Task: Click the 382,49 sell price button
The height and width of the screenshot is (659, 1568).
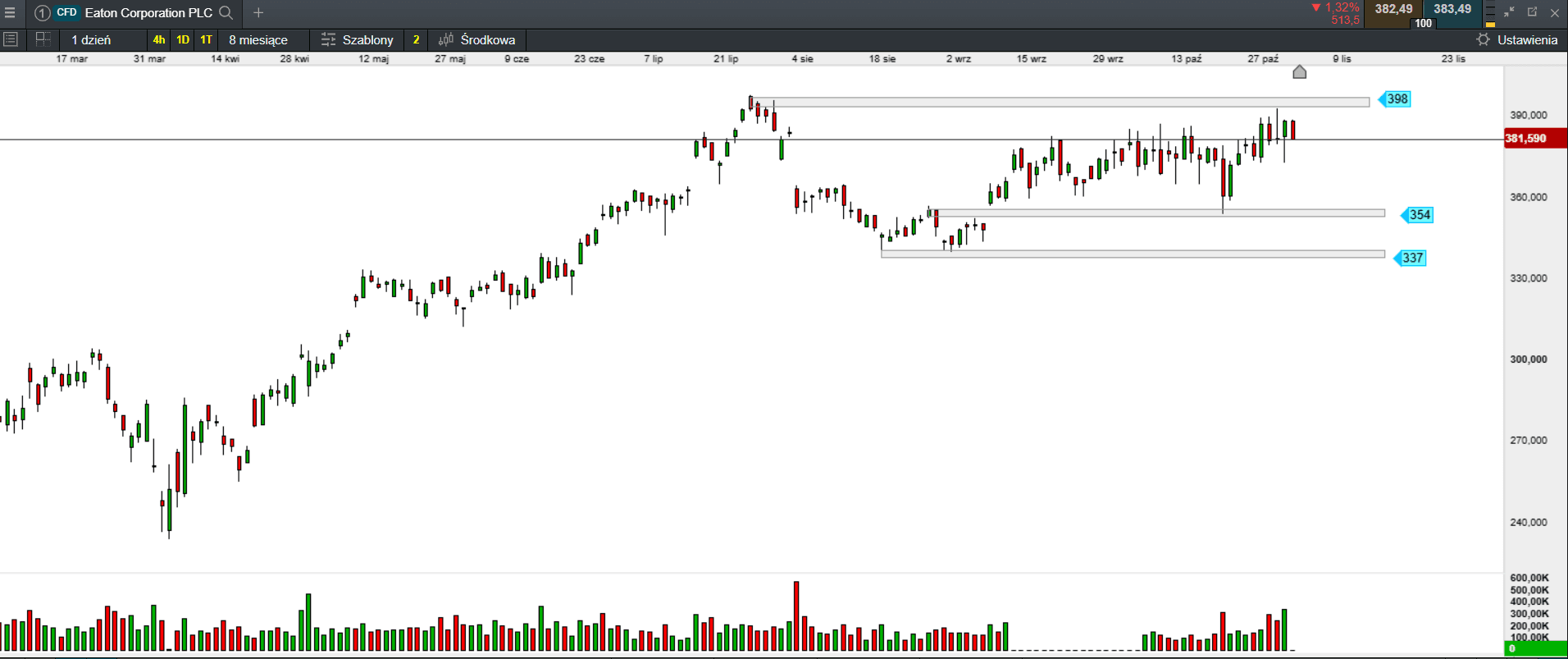Action: 1393,10
